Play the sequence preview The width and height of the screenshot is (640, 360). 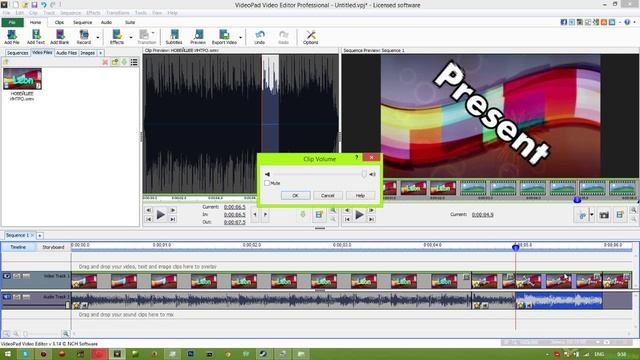359,214
